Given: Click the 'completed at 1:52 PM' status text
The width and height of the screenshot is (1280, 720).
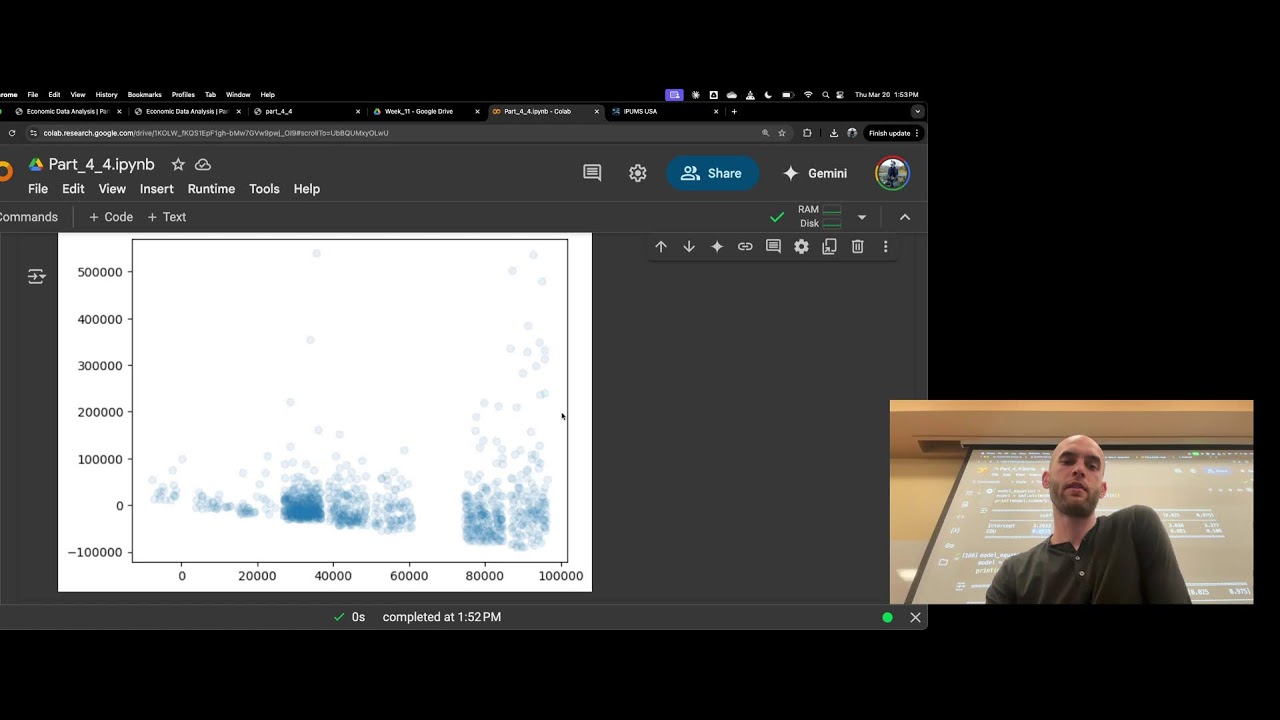Looking at the screenshot, I should click(x=442, y=617).
